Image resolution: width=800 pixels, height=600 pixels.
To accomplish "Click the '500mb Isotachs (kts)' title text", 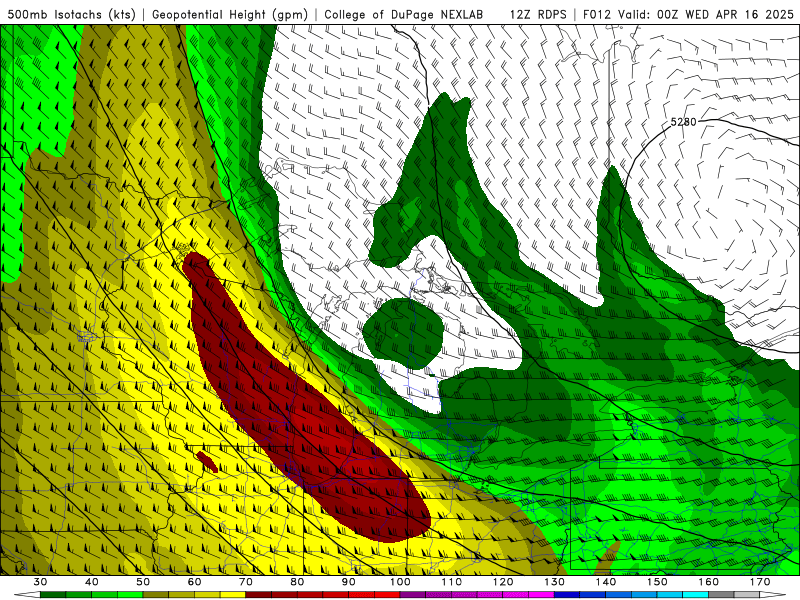I will coord(69,14).
